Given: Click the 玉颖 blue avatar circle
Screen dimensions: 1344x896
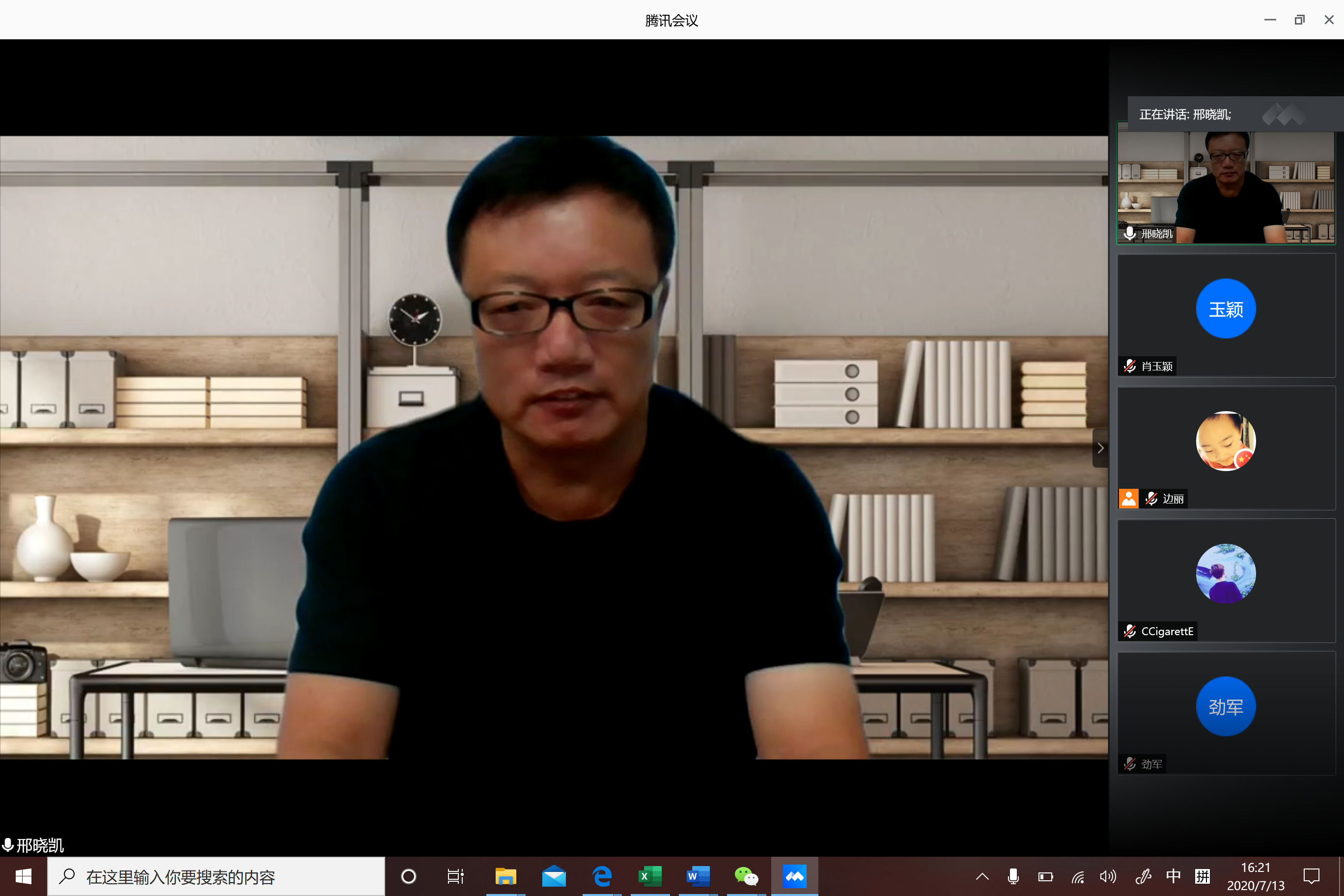Looking at the screenshot, I should click(x=1225, y=308).
